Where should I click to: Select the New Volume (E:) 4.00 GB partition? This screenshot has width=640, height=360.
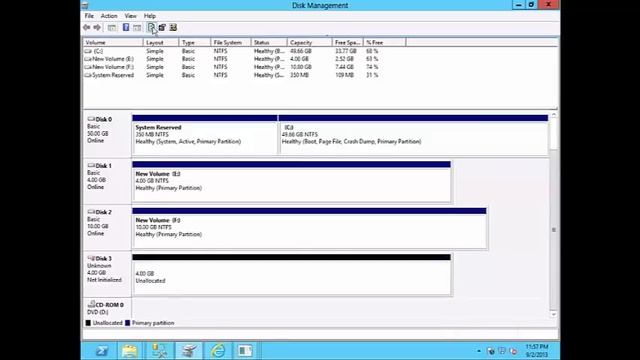[x=291, y=182]
